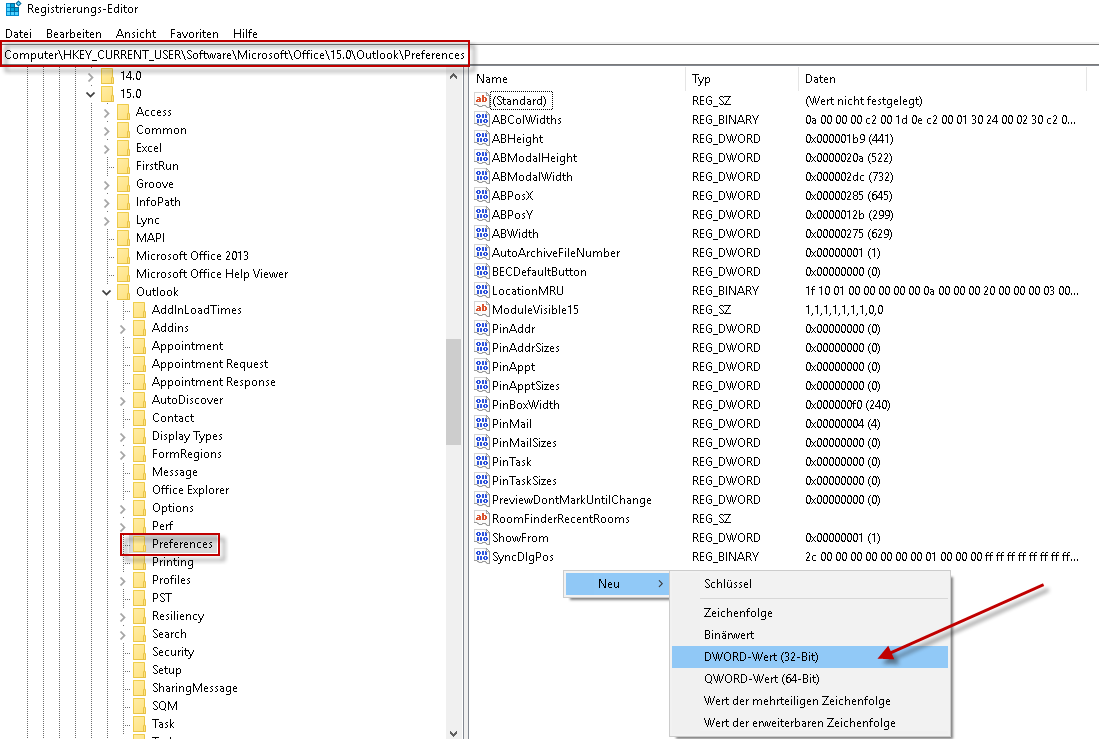Screen dimensions: 1099x739
Task: Open the Ansicht menu
Action: click(136, 34)
